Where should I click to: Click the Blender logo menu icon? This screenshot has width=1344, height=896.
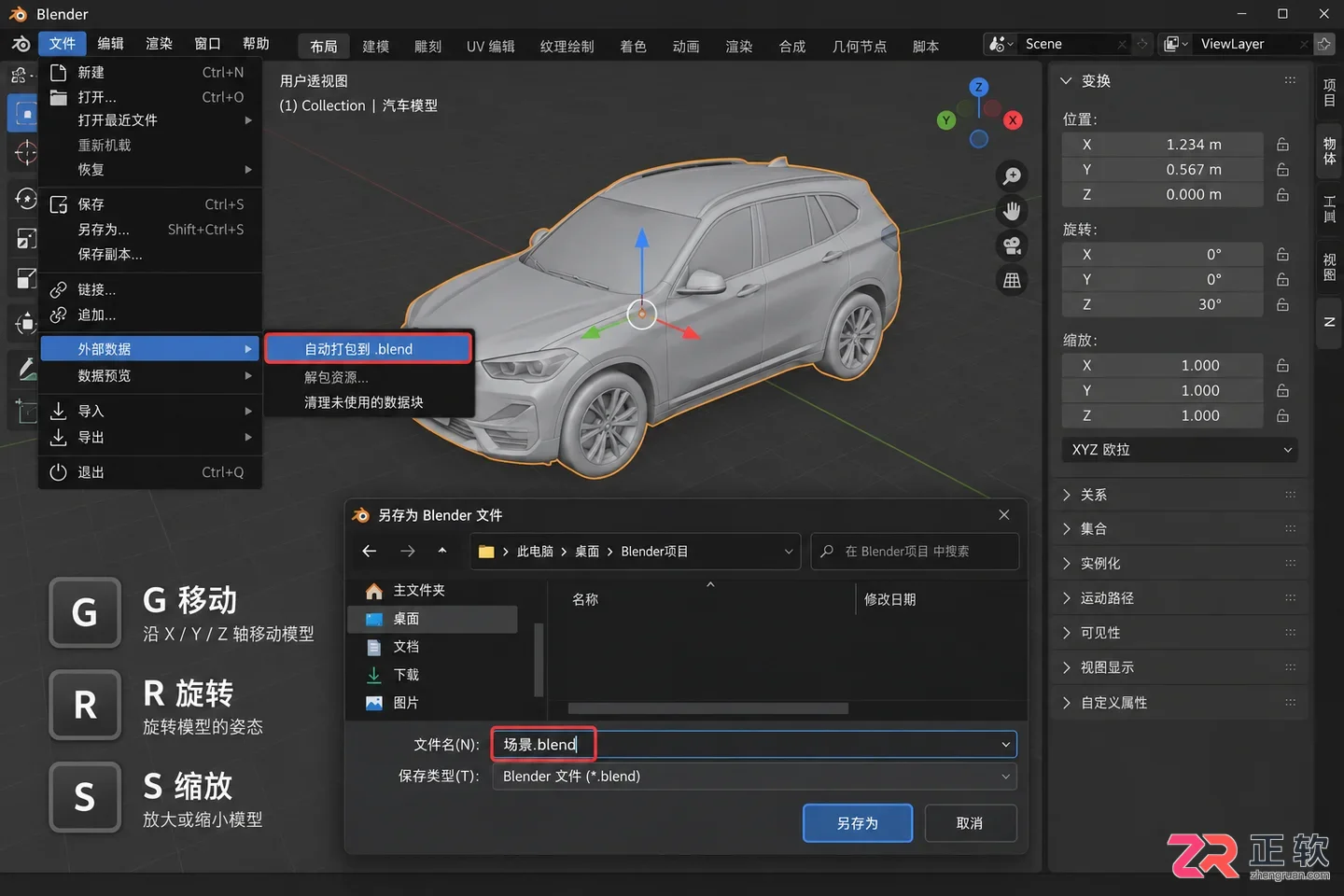(21, 44)
